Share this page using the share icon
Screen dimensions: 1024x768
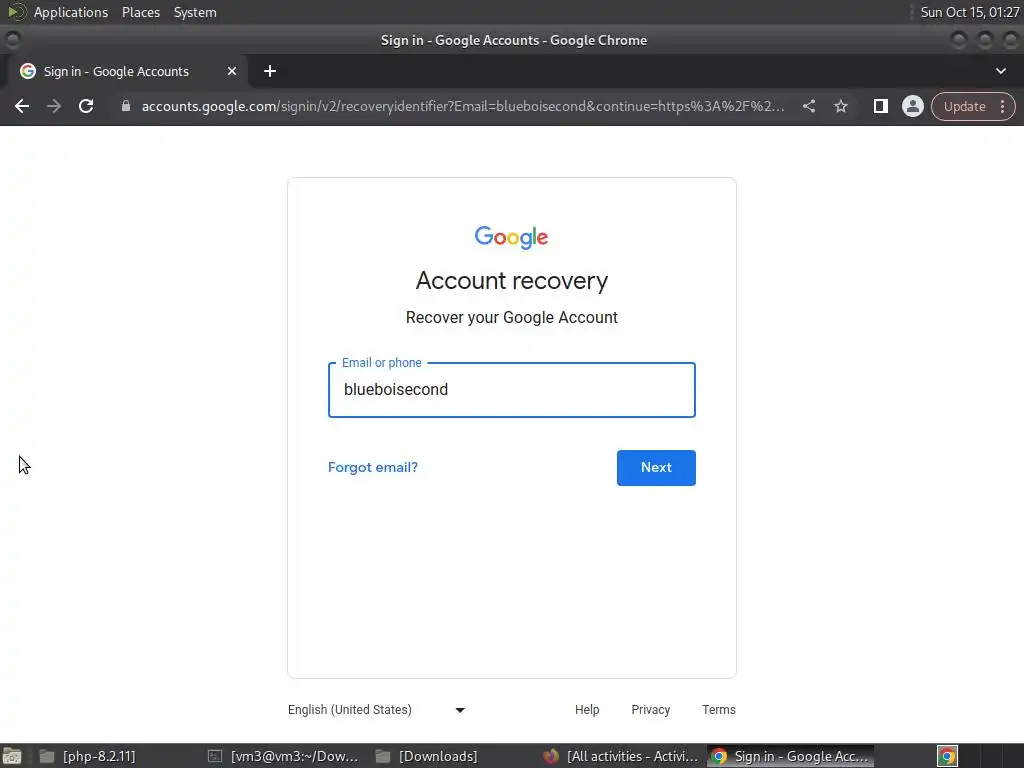(x=808, y=106)
